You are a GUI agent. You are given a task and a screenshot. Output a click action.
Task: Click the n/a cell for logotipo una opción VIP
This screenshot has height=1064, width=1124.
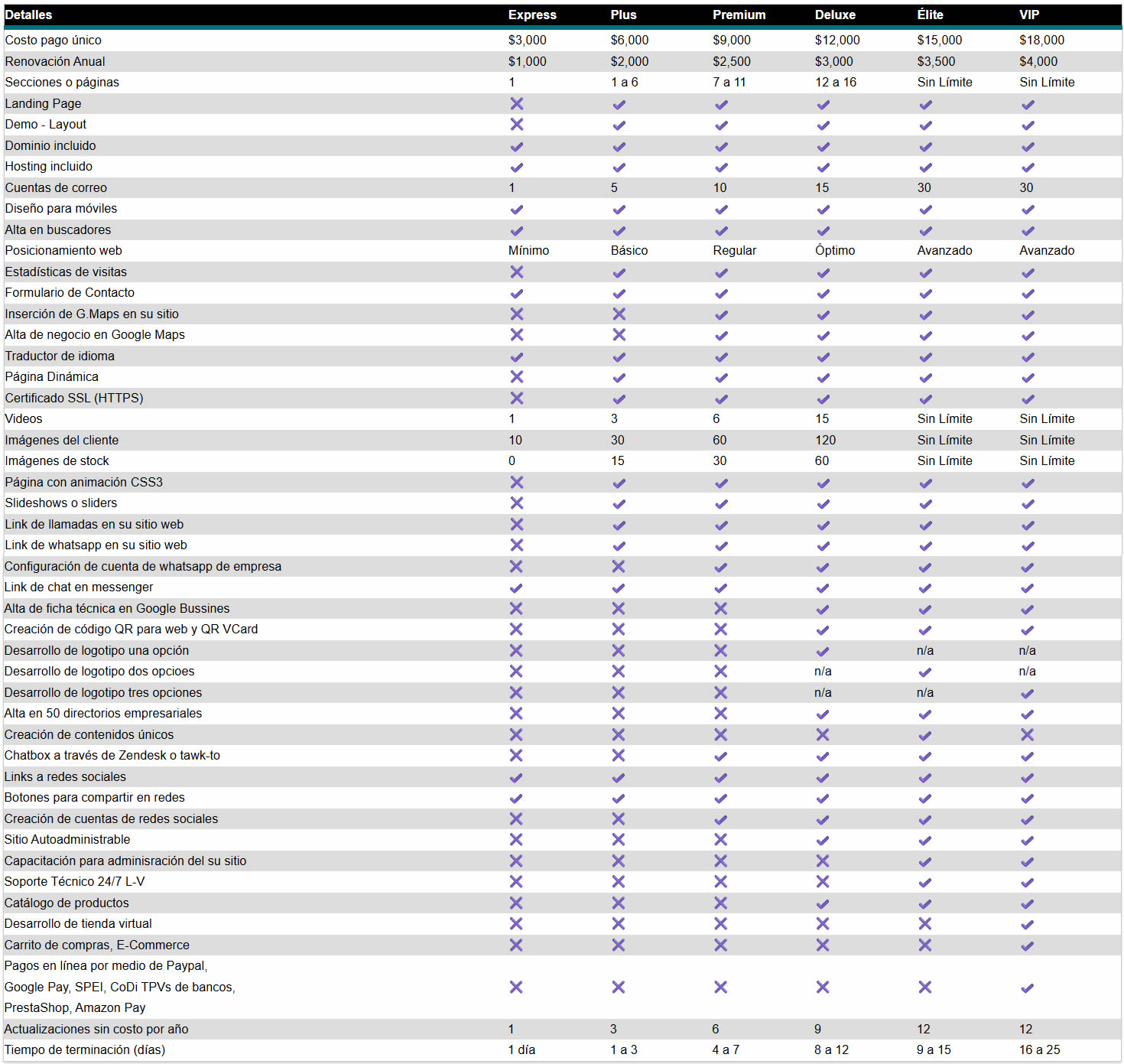[x=1027, y=650]
